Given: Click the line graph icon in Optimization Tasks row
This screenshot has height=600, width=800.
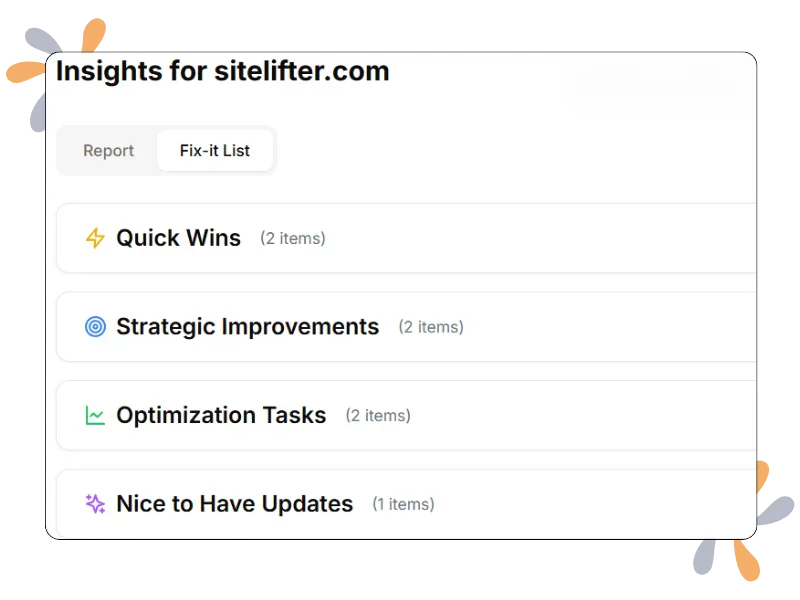Looking at the screenshot, I should (96, 414).
